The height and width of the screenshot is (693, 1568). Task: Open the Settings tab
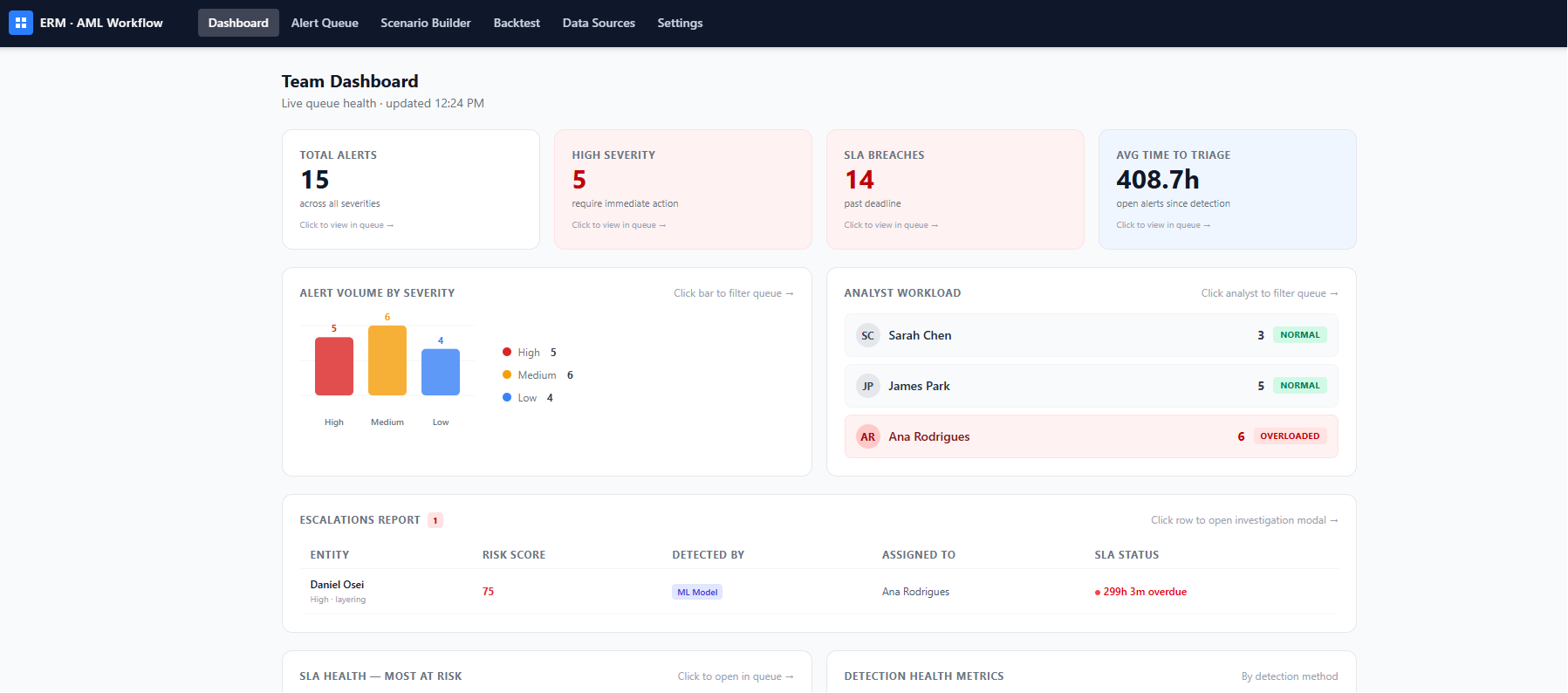pyautogui.click(x=680, y=23)
